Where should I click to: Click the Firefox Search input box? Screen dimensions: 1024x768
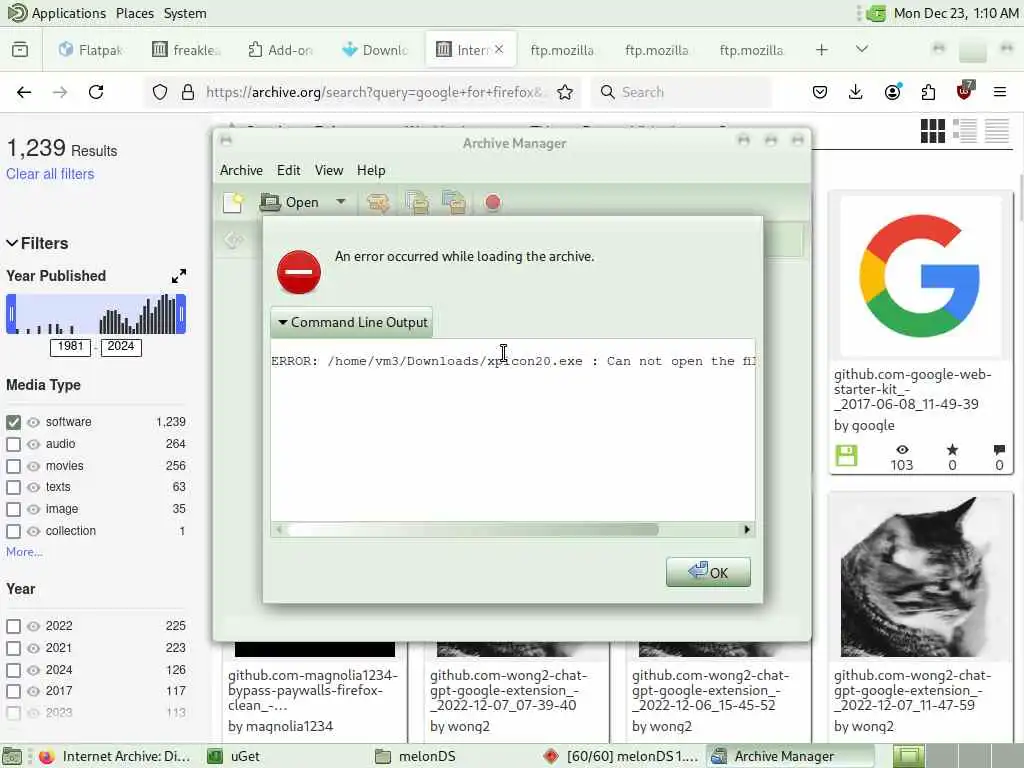681,92
